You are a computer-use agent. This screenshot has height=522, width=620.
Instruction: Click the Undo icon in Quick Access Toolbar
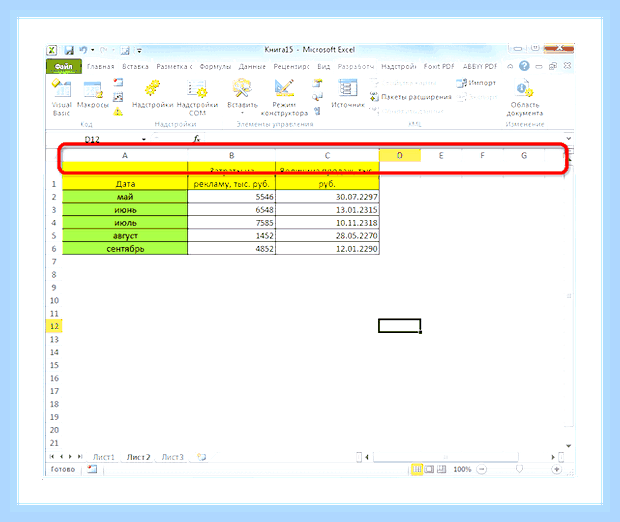(83, 50)
